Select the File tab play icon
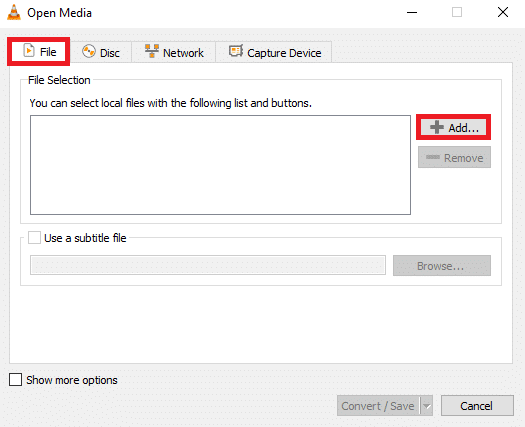The height and width of the screenshot is (427, 525). point(29,51)
